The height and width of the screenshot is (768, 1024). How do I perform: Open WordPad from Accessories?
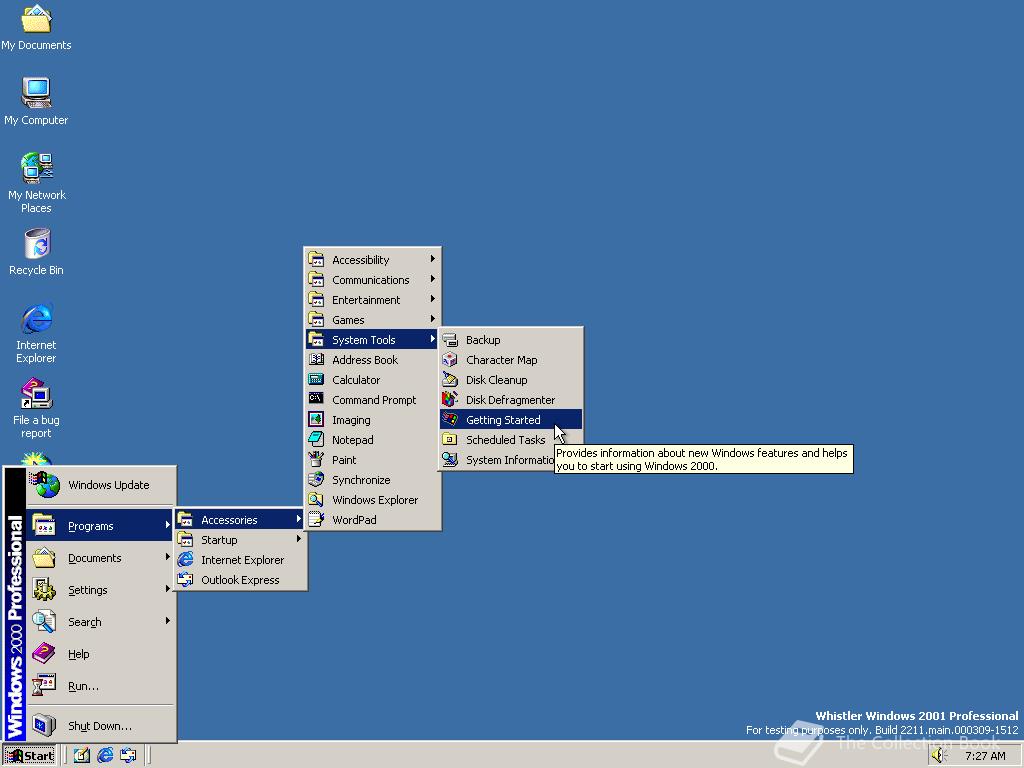tap(372, 520)
